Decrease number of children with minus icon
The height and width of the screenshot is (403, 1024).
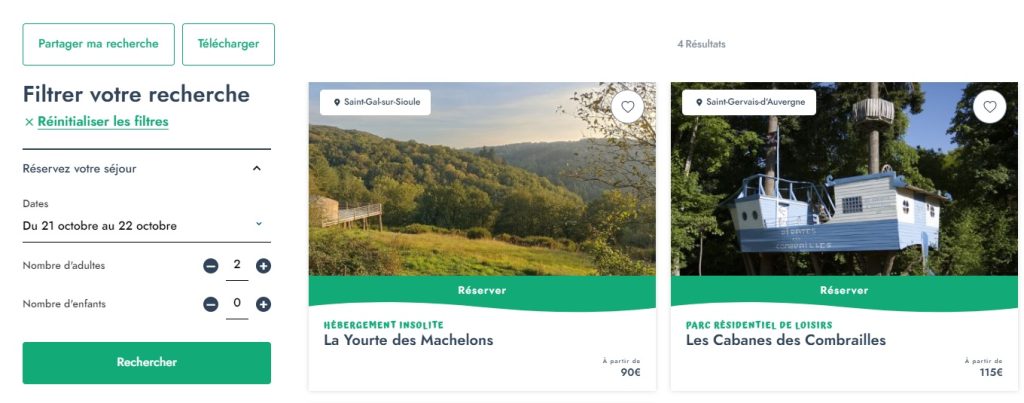pyautogui.click(x=210, y=304)
